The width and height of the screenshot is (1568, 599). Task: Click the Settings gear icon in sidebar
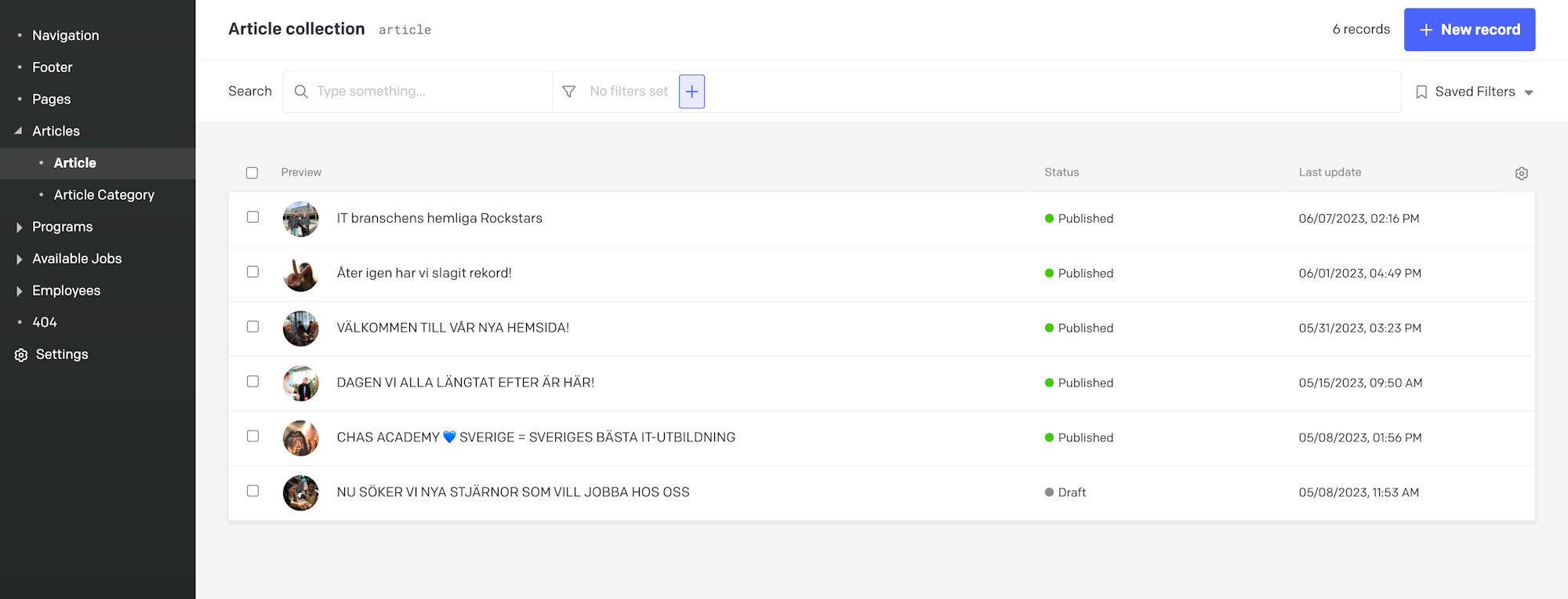pos(21,355)
